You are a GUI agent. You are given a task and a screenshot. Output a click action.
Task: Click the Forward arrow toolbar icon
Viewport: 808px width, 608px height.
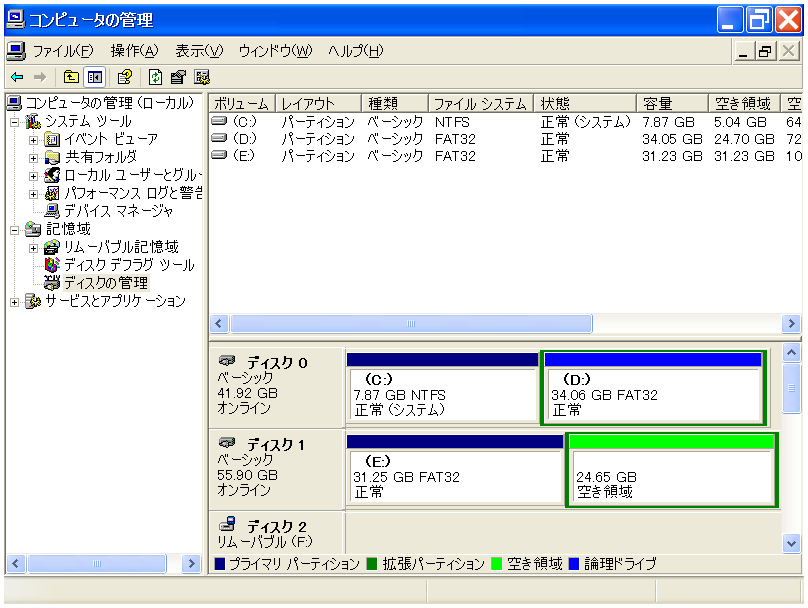point(40,77)
